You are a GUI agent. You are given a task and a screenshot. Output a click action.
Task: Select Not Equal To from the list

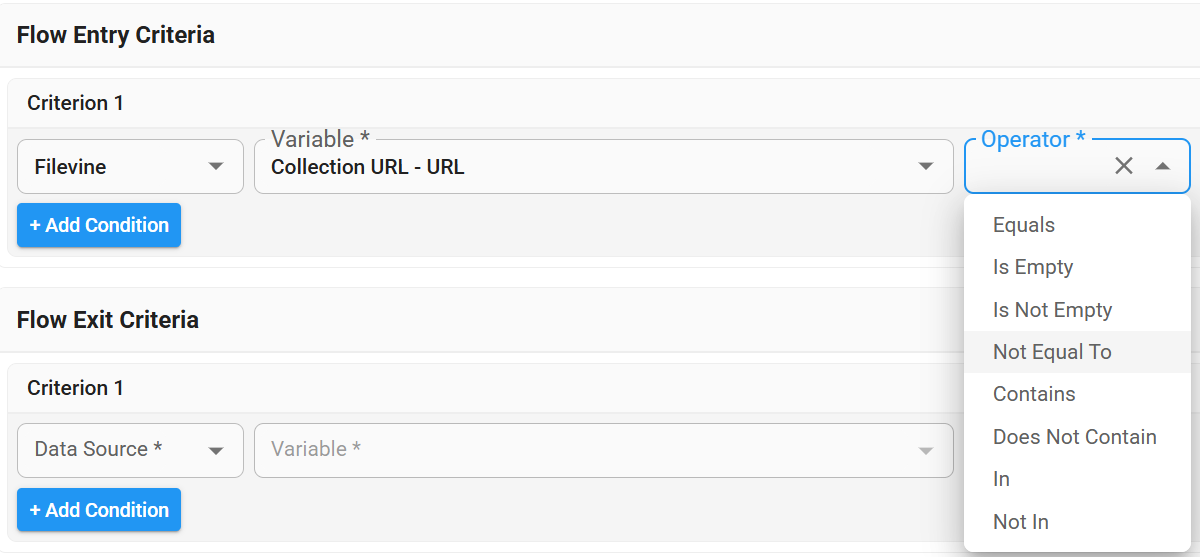[x=1052, y=352]
